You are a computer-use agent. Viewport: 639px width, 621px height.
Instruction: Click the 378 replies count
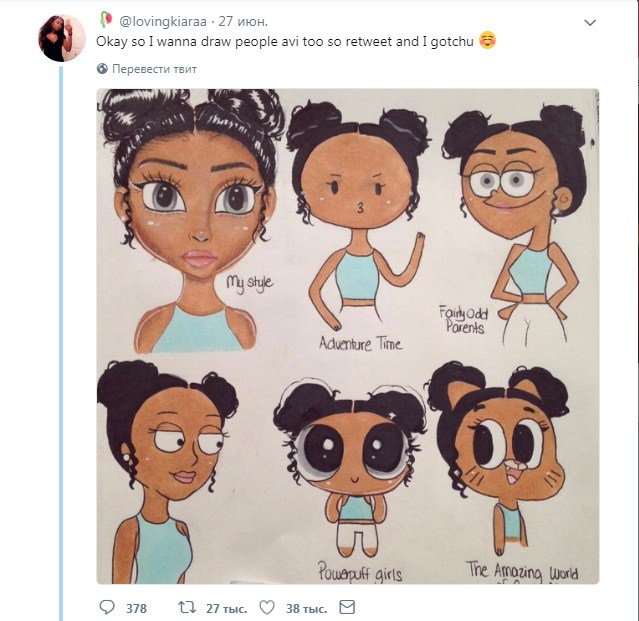pos(136,608)
